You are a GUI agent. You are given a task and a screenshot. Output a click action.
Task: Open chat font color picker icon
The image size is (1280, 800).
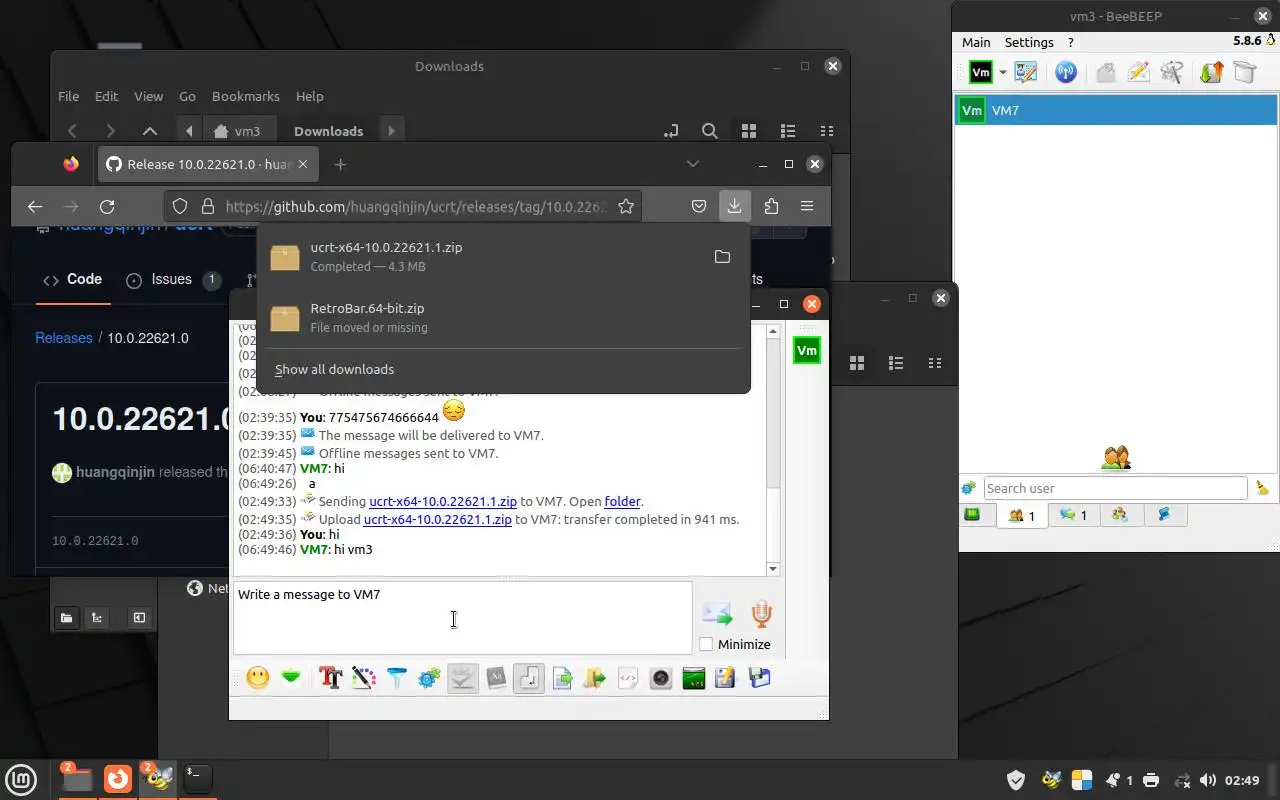click(x=363, y=678)
